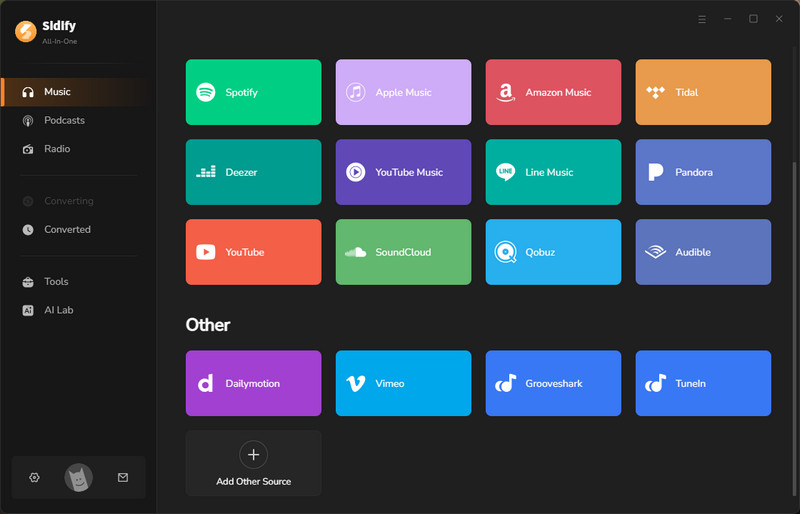800x514 pixels.
Task: Click the user avatar picture
Action: tap(79, 477)
